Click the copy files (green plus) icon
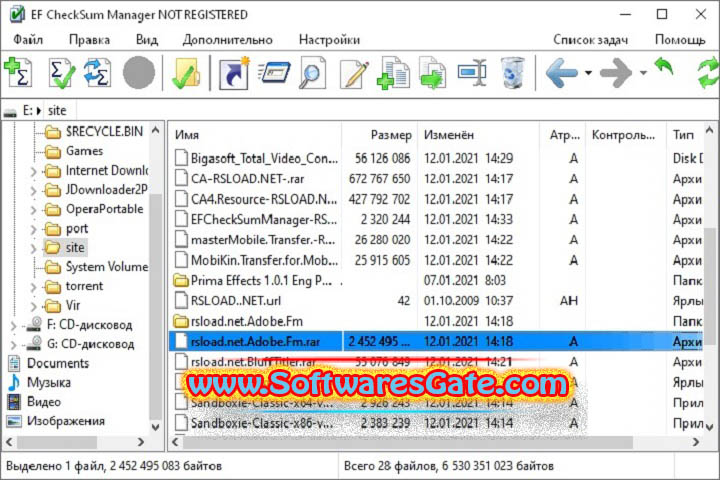Screen dimensions: 720x480 point(393,72)
